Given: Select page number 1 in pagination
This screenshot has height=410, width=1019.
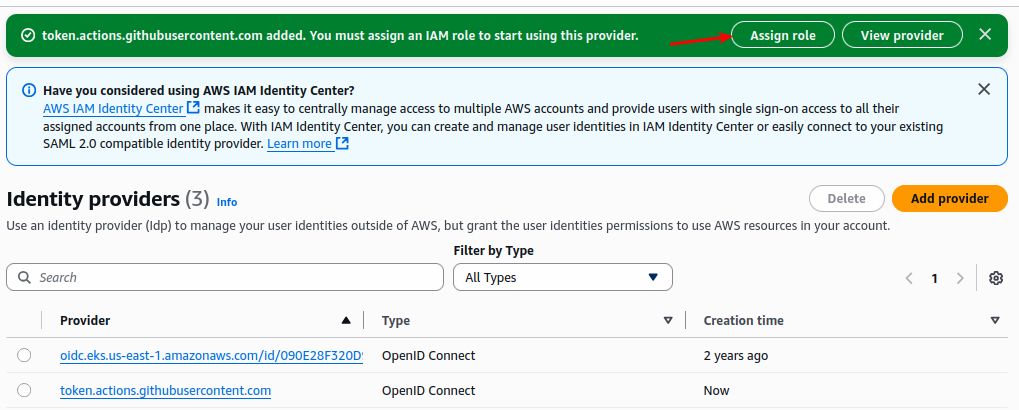Looking at the screenshot, I should click(935, 279).
